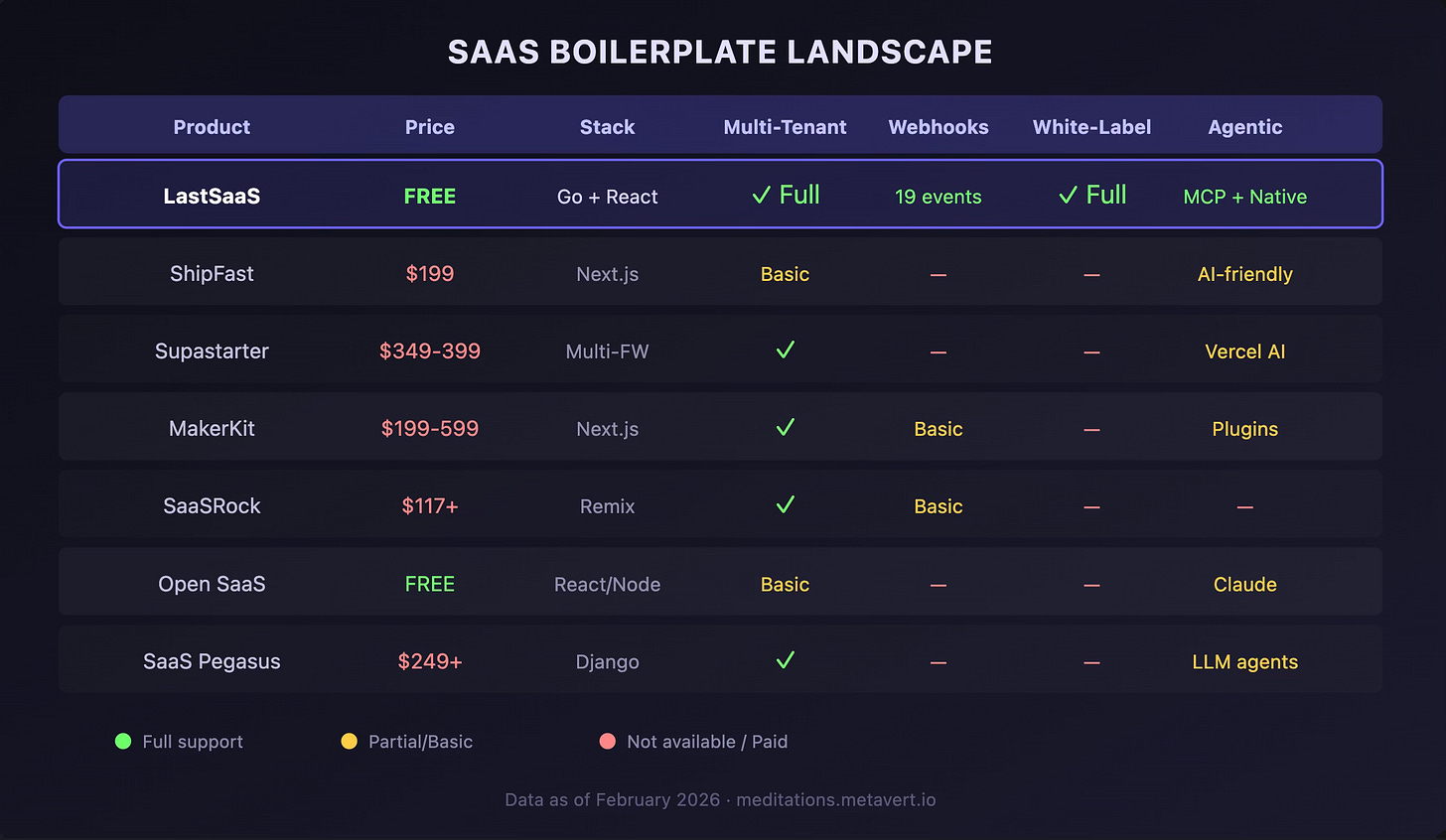
Task: Click LastSaaS White-Label Full checkmark
Action: (x=1068, y=196)
